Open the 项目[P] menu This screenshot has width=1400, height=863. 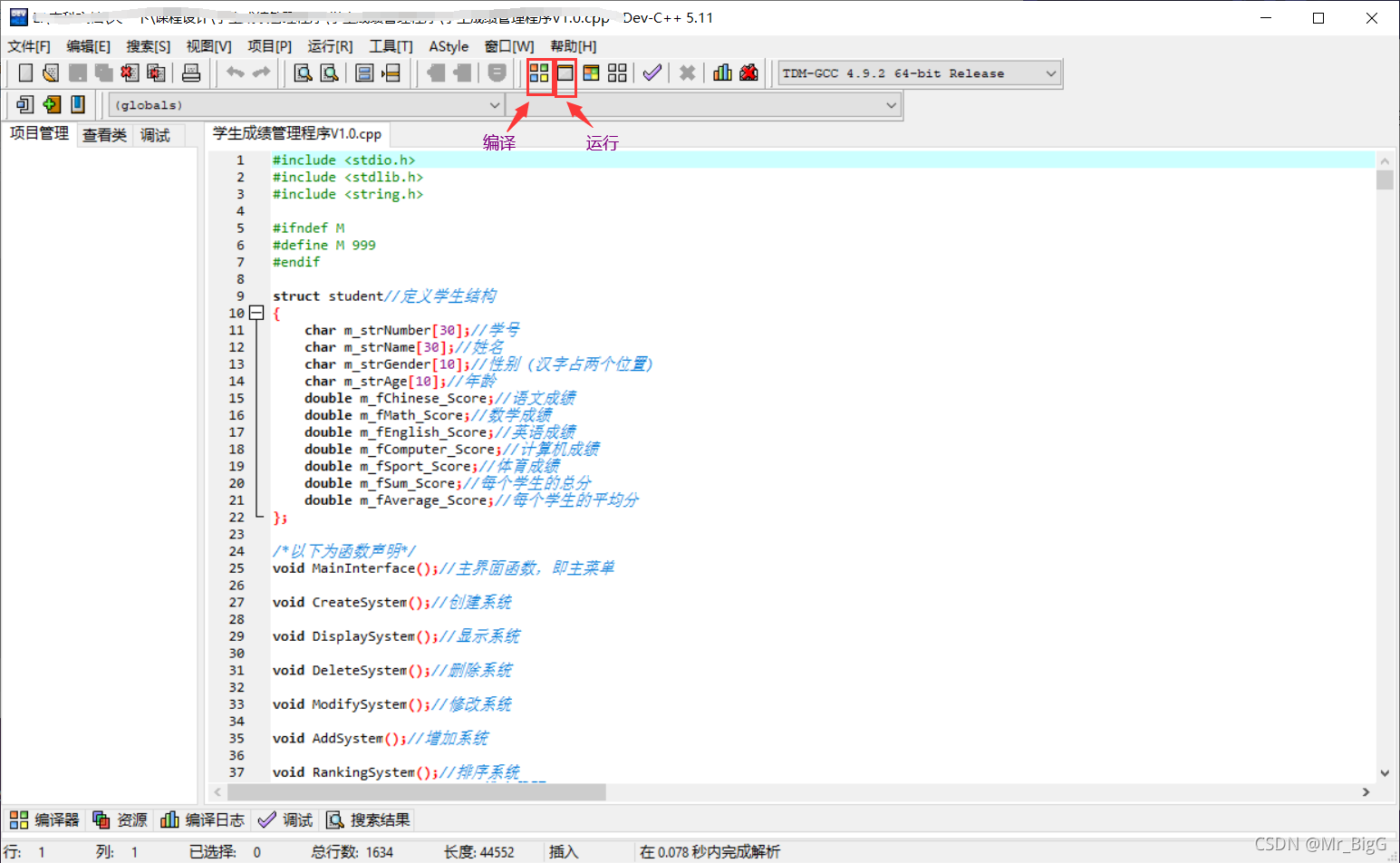pyautogui.click(x=270, y=46)
